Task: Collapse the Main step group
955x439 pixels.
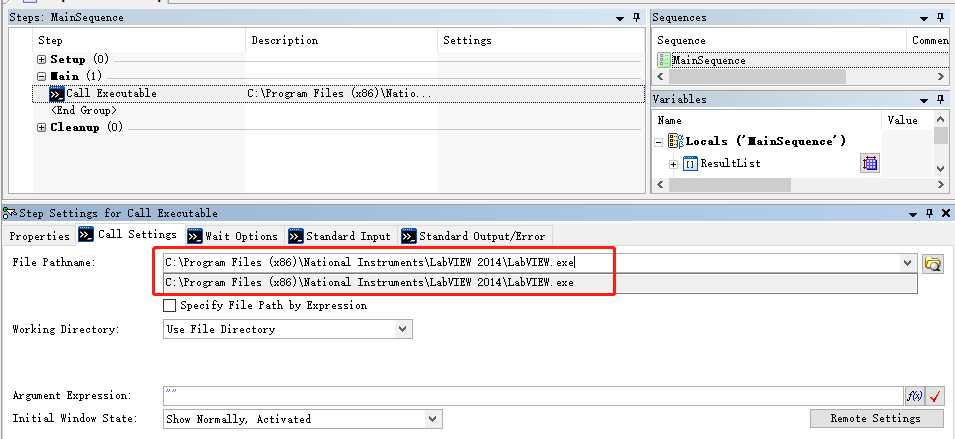Action: click(x=41, y=77)
